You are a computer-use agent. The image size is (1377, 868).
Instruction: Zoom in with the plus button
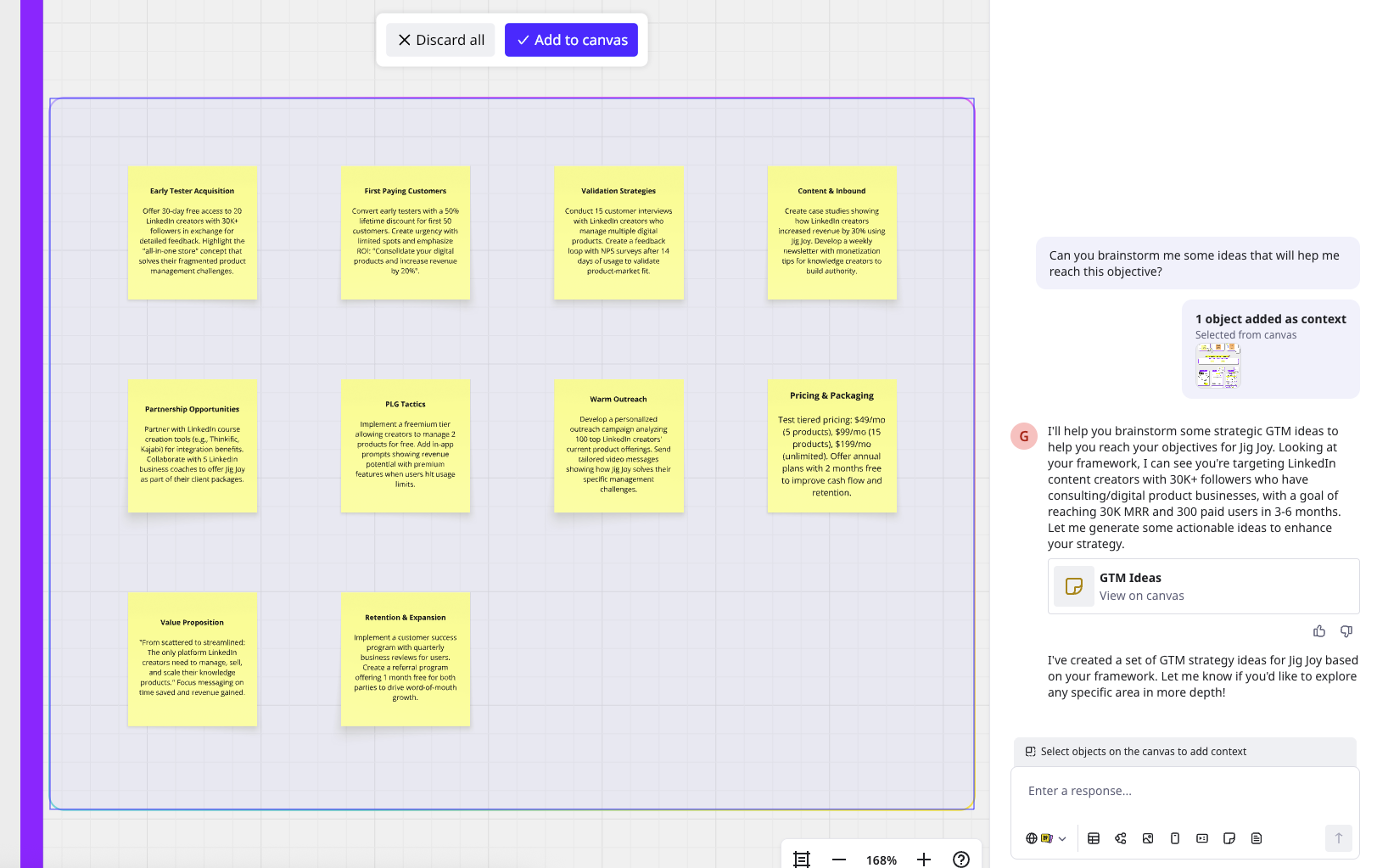click(924, 860)
